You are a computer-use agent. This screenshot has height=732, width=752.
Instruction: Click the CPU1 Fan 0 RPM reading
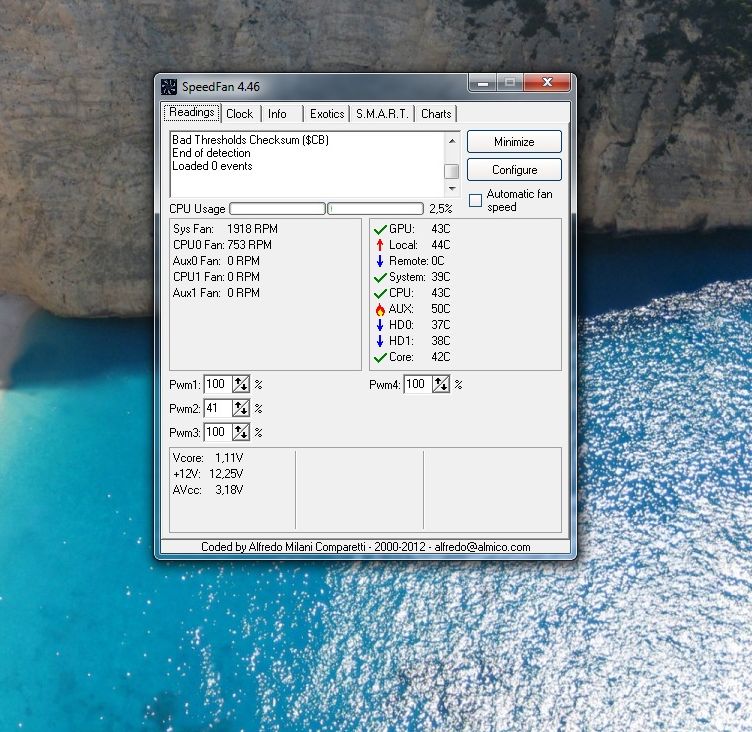point(216,277)
